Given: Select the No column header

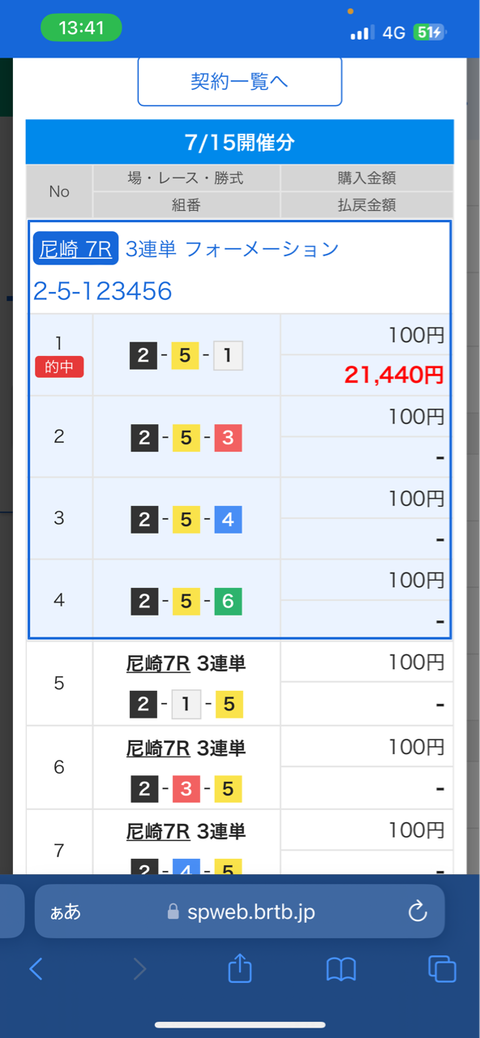Looking at the screenshot, I should pos(59,192).
